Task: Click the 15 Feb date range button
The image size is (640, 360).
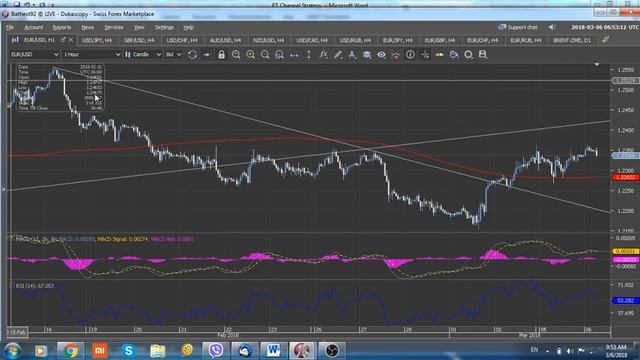Action: [17, 332]
